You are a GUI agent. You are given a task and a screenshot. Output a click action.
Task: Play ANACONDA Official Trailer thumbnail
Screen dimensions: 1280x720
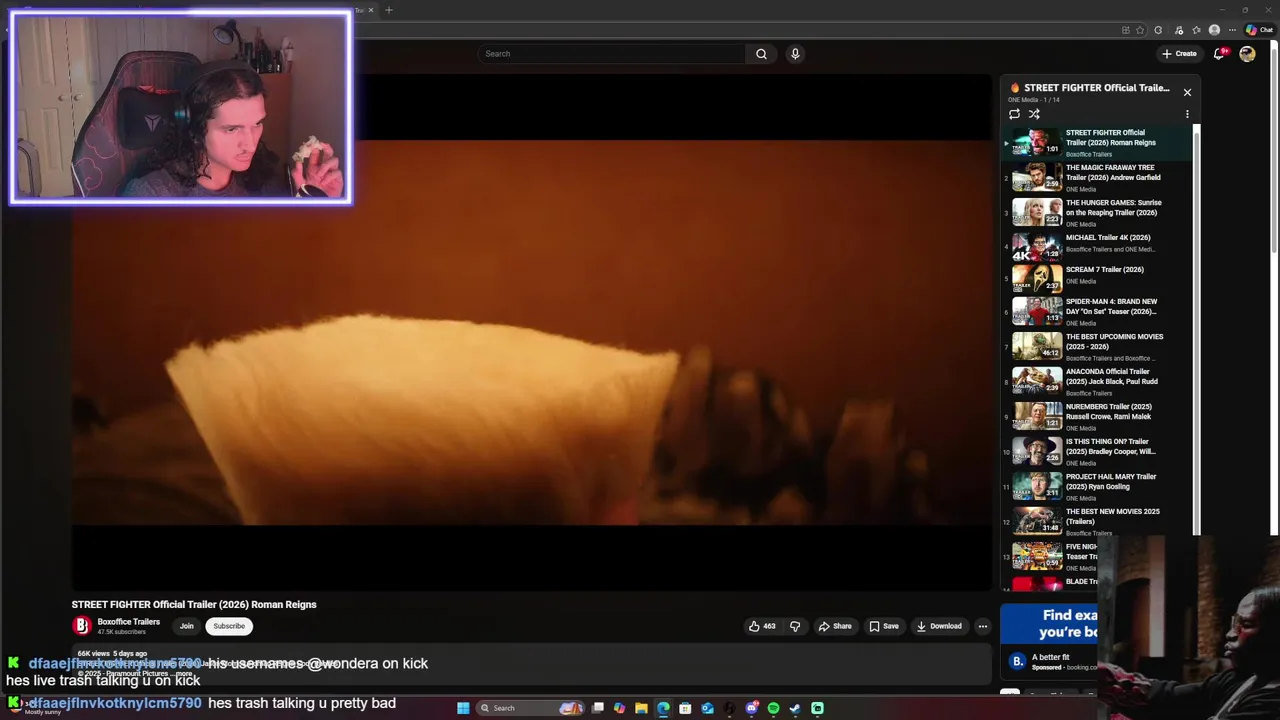(1037, 381)
